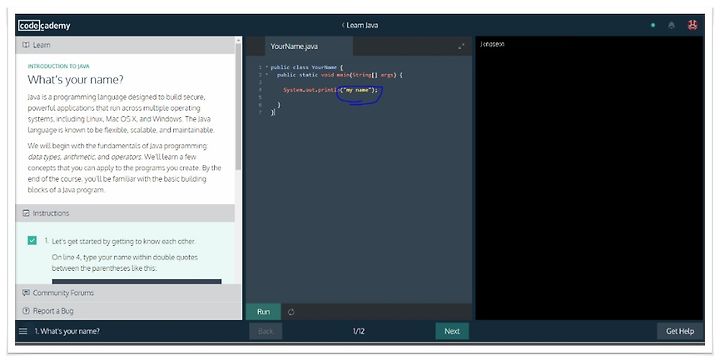Select the YourName.java editor tab

[309, 46]
